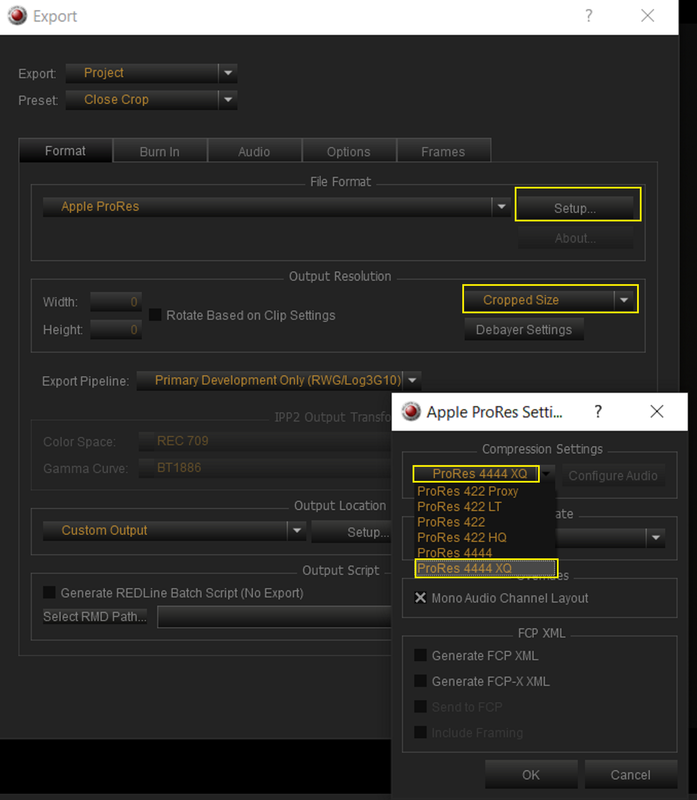Screen dimensions: 697x800
Task: Open the Audio tab
Action: pyautogui.click(x=254, y=151)
